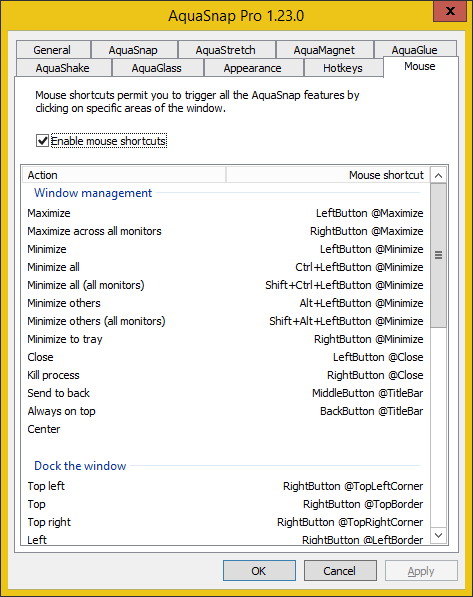Click the MiddleButton @TitleBar shortcut
The height and width of the screenshot is (597, 473).
368,393
